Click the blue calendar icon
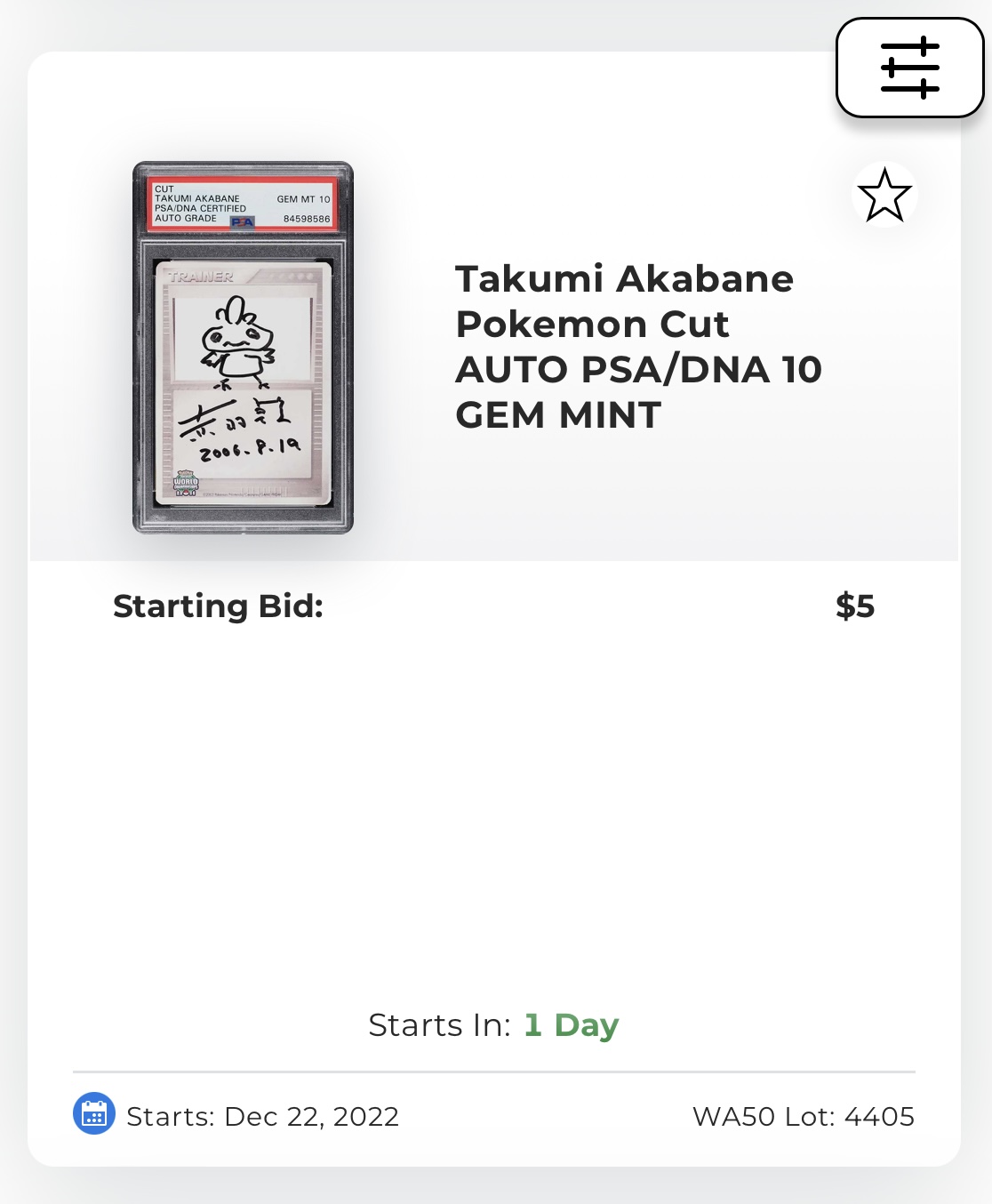 [93, 1113]
